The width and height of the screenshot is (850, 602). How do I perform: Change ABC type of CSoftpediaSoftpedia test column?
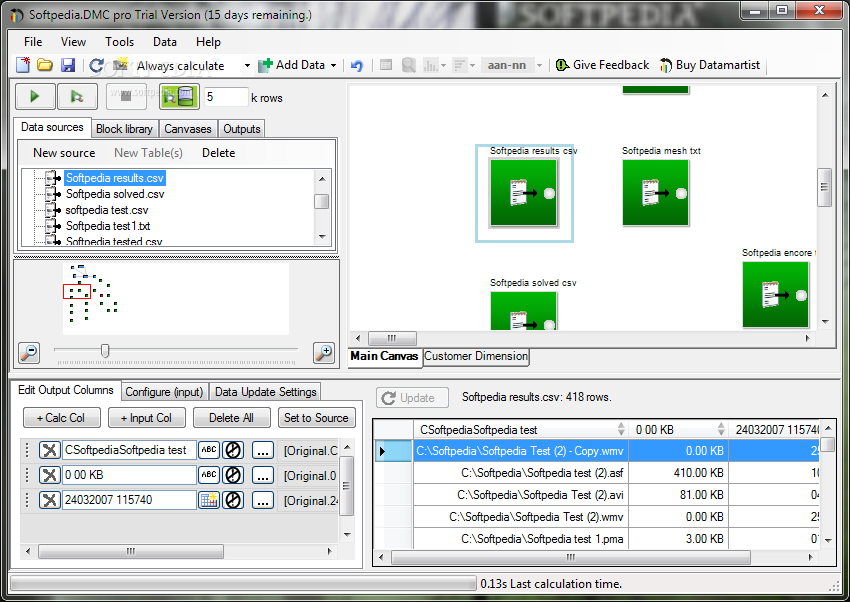(x=209, y=450)
